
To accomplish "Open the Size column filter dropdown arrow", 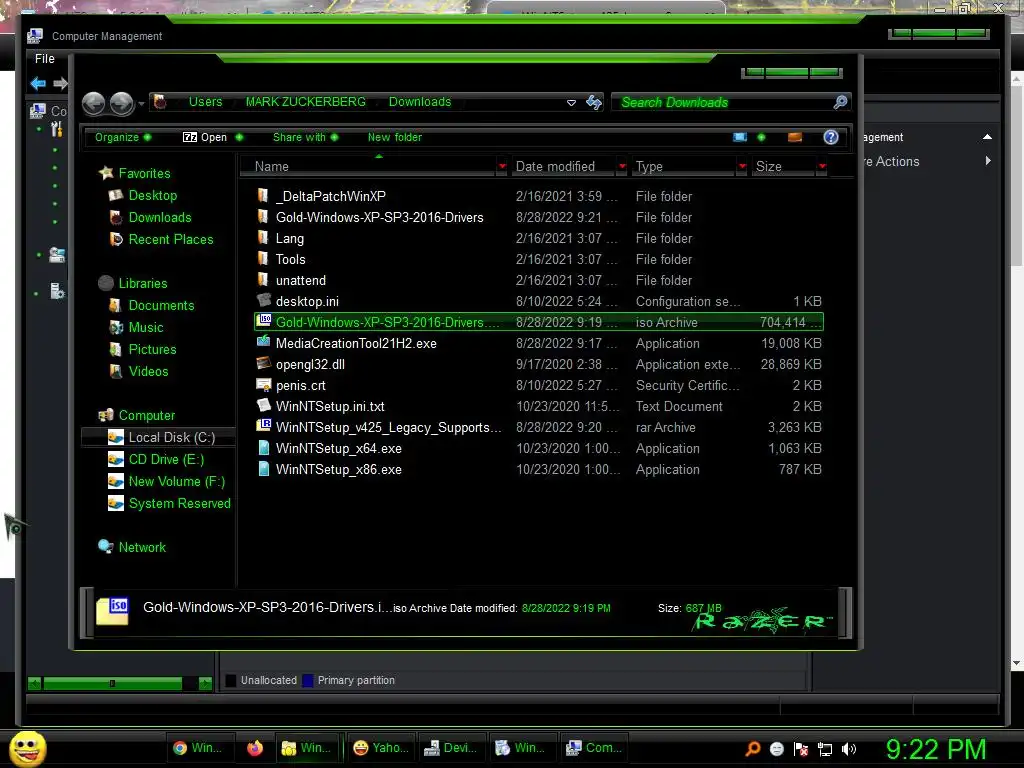I will [x=822, y=167].
